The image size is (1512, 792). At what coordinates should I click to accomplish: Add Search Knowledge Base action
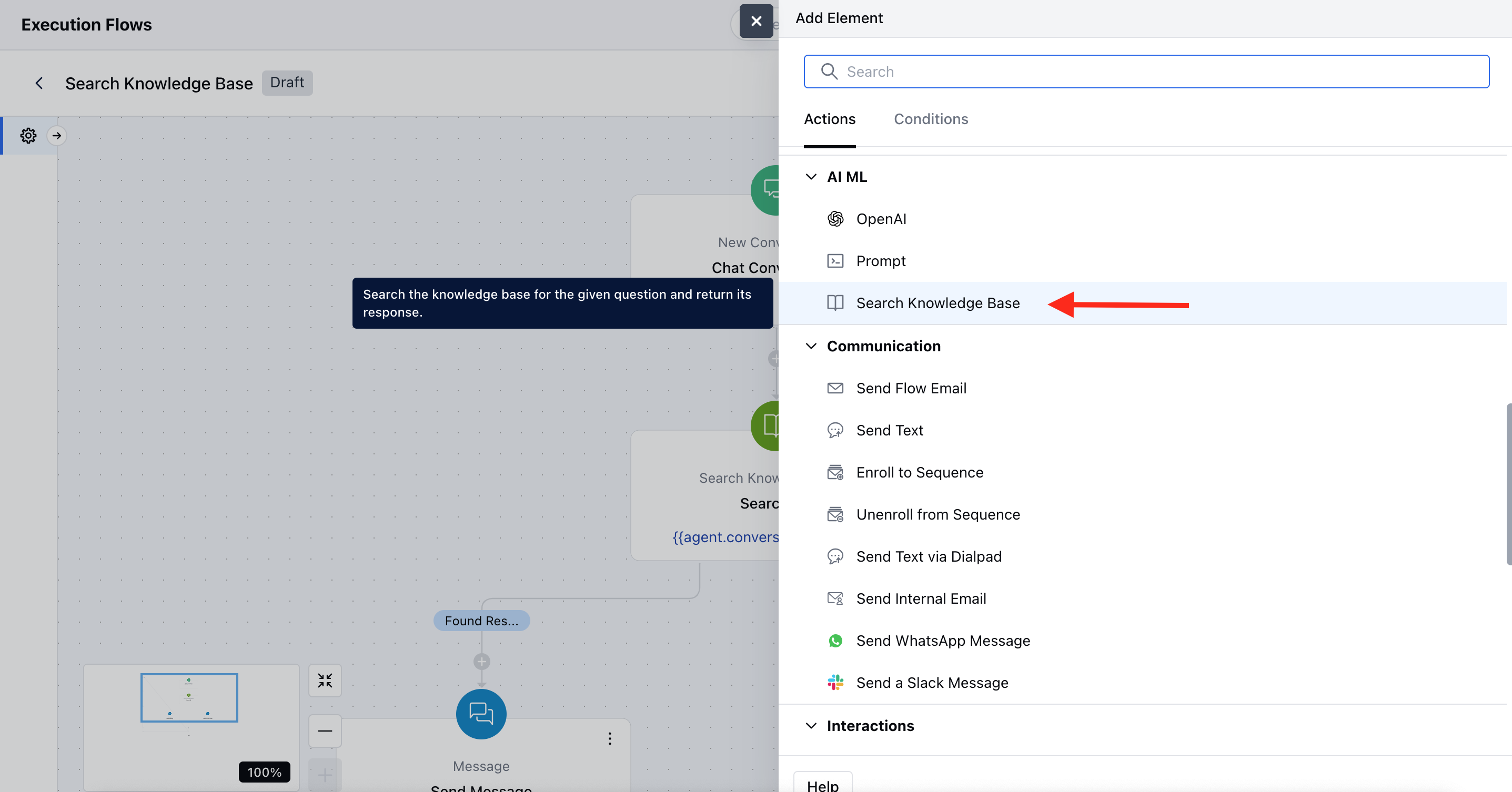coord(938,303)
